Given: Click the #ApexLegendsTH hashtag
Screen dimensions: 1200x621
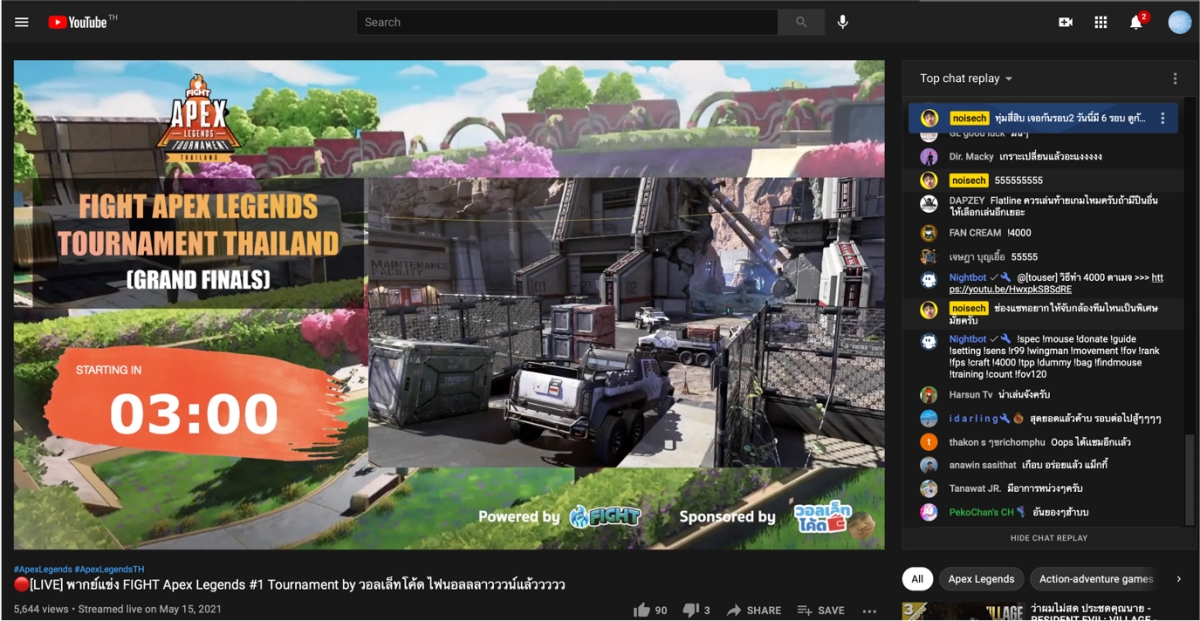Looking at the screenshot, I should click(x=109, y=568).
